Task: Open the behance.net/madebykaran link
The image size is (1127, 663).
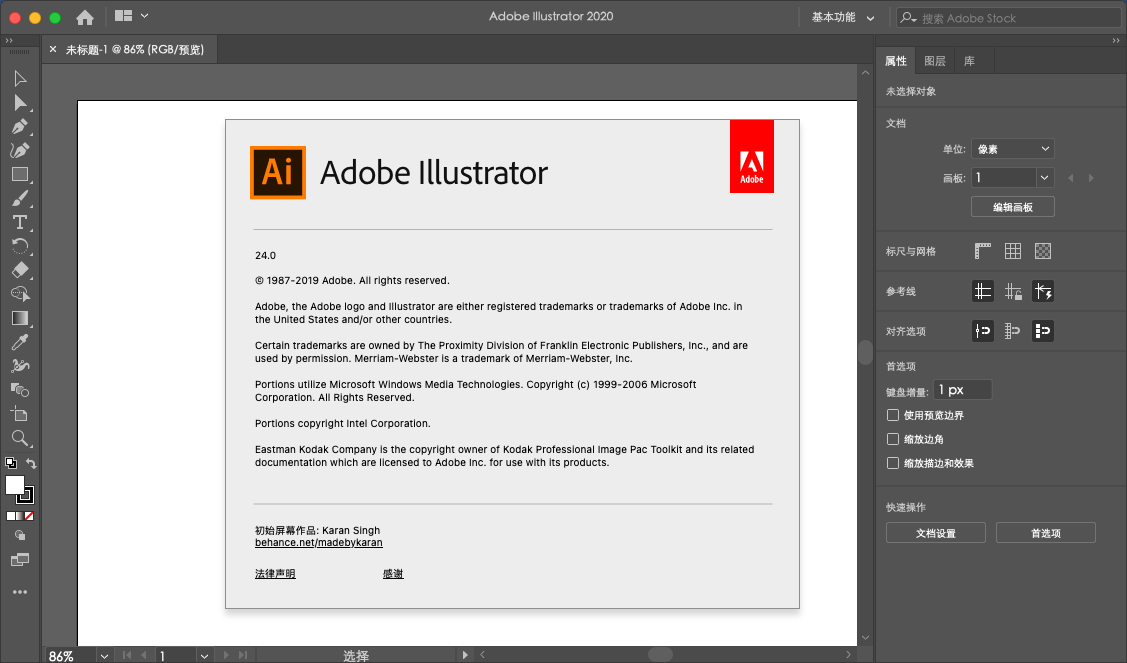Action: coord(318,543)
